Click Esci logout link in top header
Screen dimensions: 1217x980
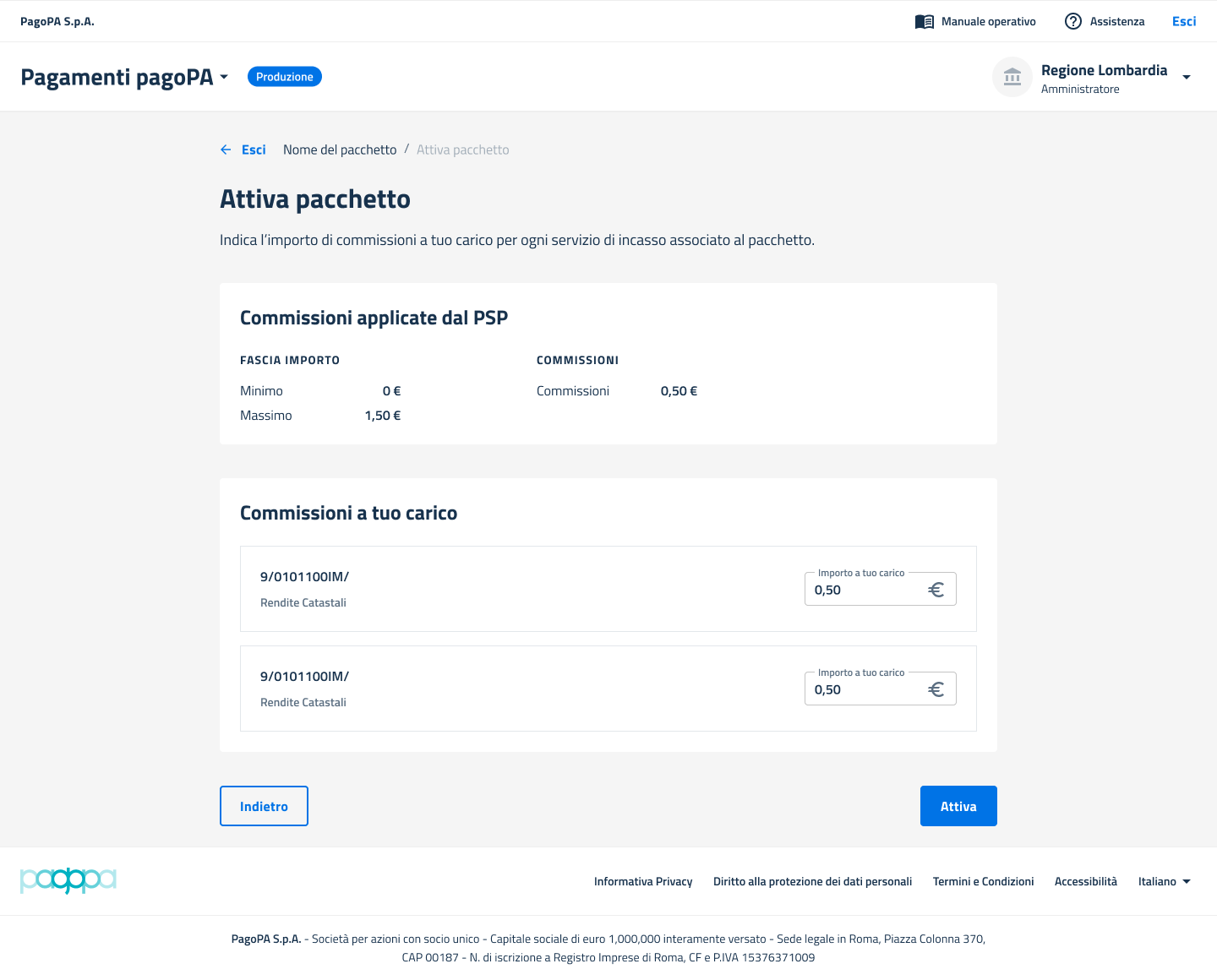pos(1183,22)
